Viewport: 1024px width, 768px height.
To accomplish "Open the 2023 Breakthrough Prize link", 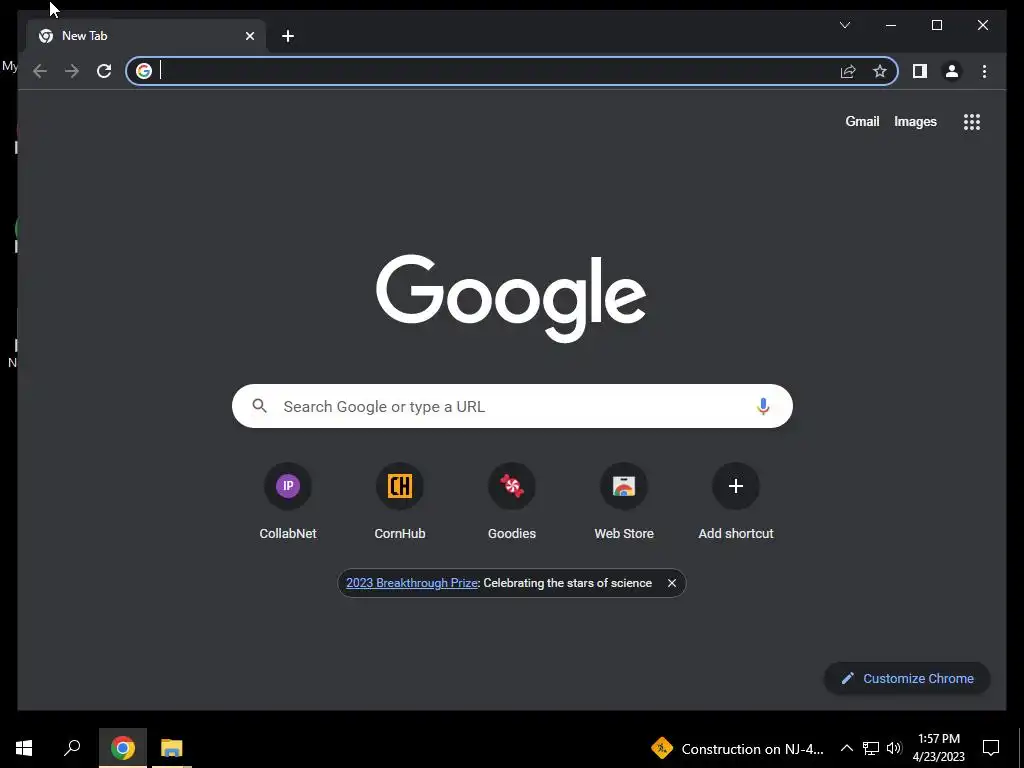I will [x=411, y=583].
